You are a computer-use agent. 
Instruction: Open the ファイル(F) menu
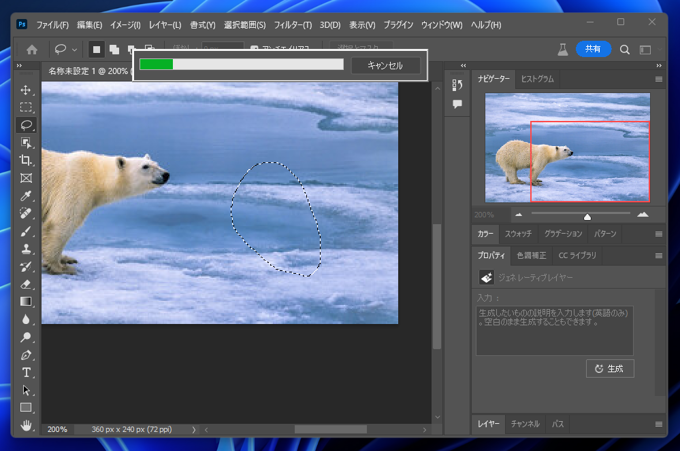click(52, 25)
